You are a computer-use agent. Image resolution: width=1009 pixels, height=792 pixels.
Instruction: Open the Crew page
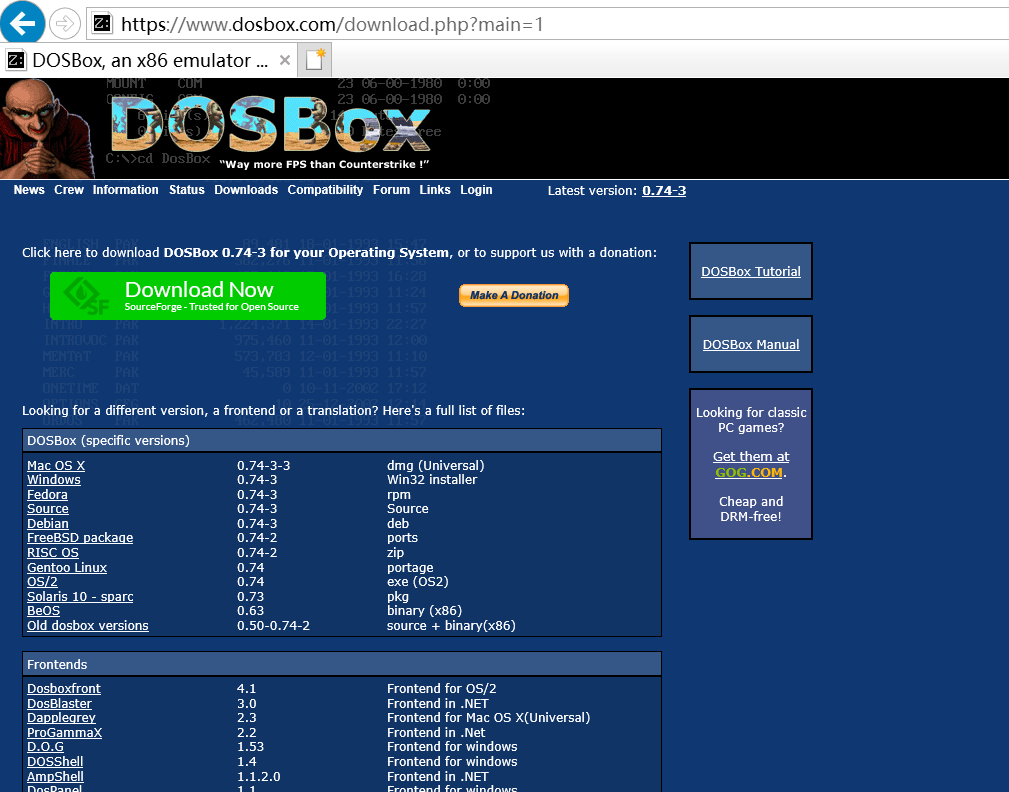[69, 190]
